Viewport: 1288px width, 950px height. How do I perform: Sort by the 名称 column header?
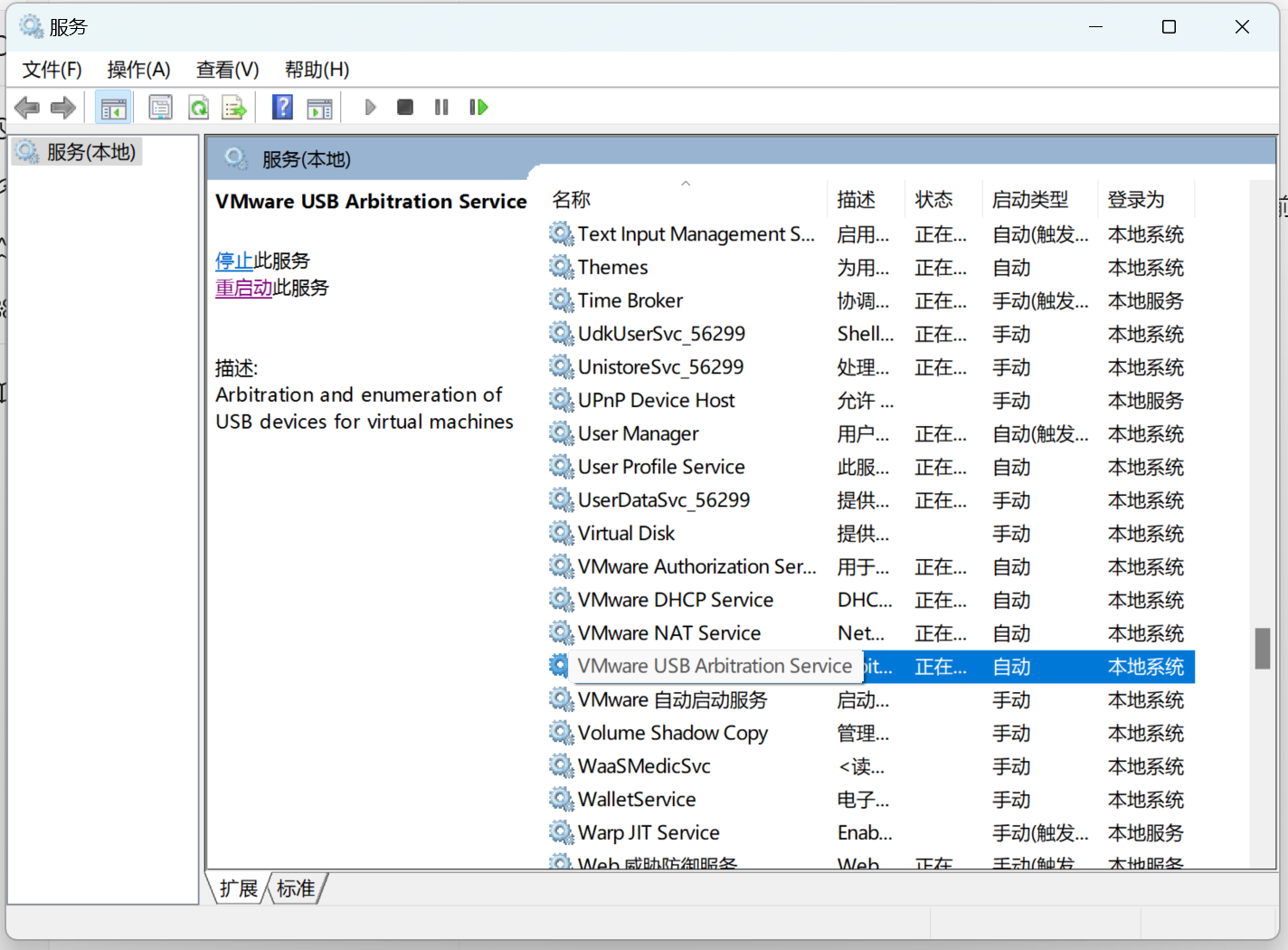pos(687,199)
